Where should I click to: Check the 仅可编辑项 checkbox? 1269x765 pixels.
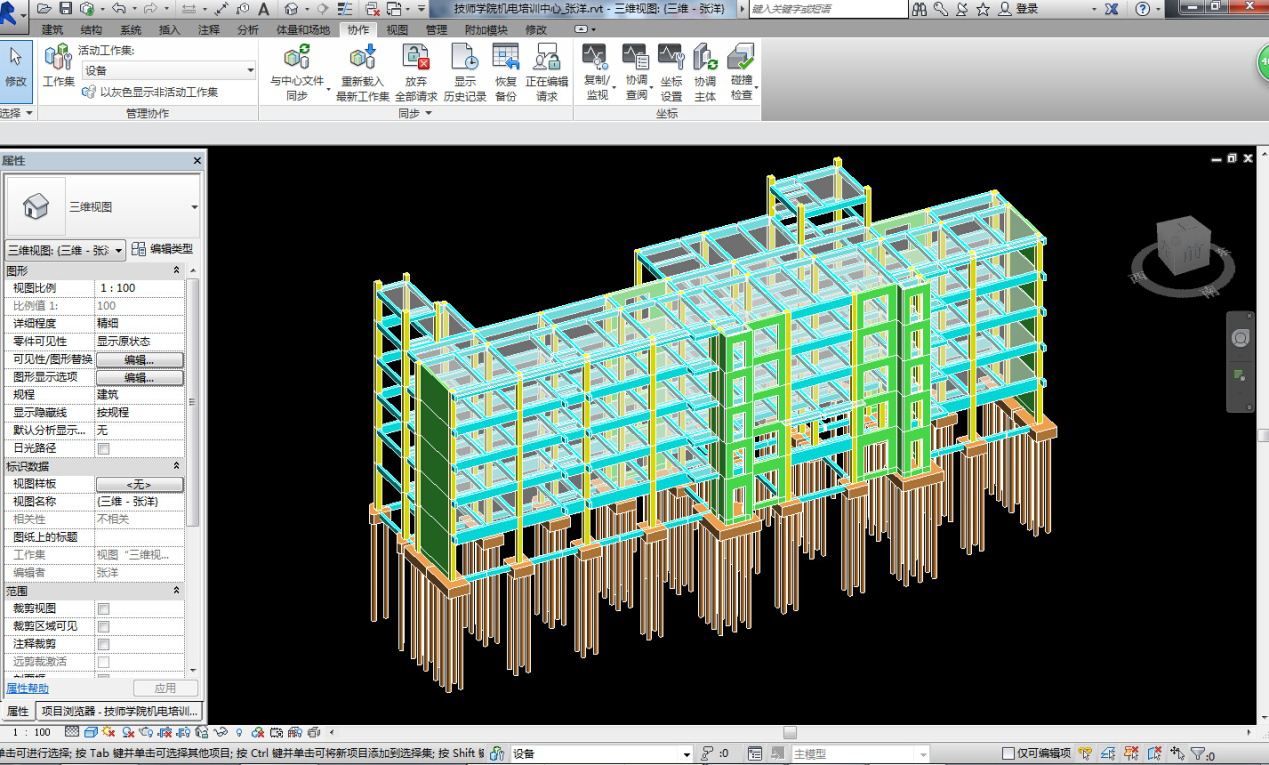point(1008,754)
